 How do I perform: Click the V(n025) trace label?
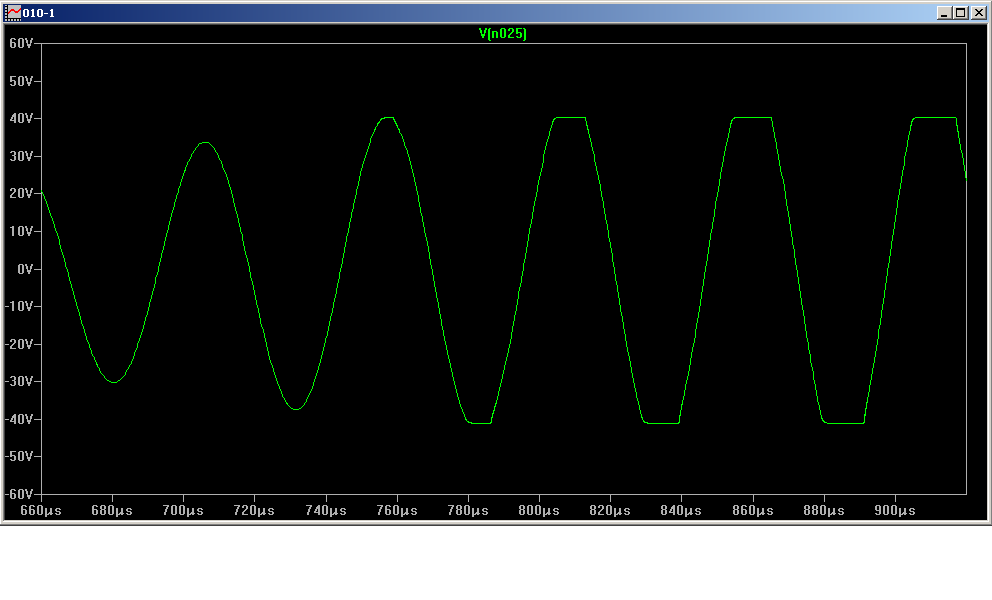click(x=502, y=33)
